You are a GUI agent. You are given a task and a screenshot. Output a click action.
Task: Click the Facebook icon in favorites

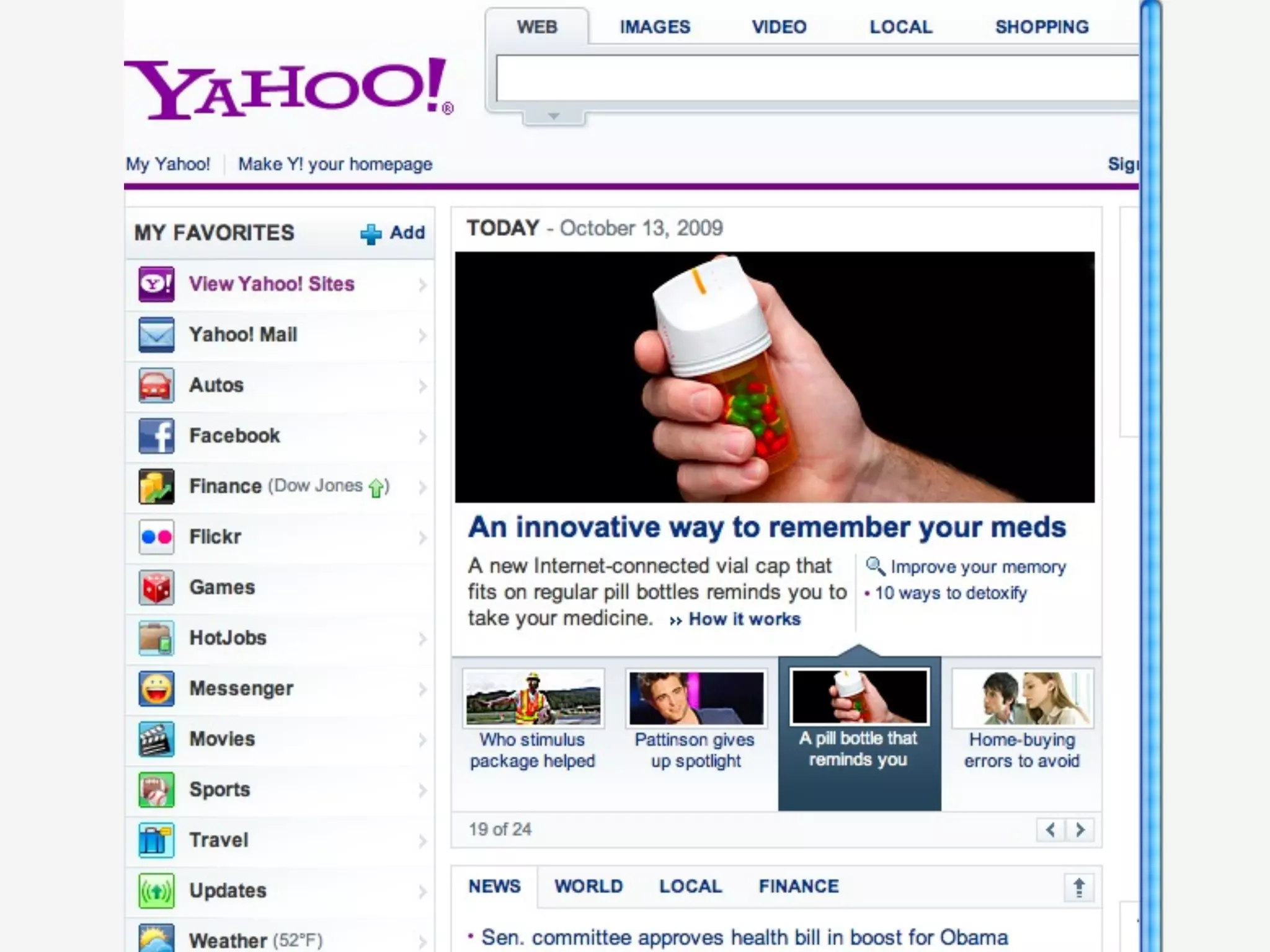[x=156, y=436]
